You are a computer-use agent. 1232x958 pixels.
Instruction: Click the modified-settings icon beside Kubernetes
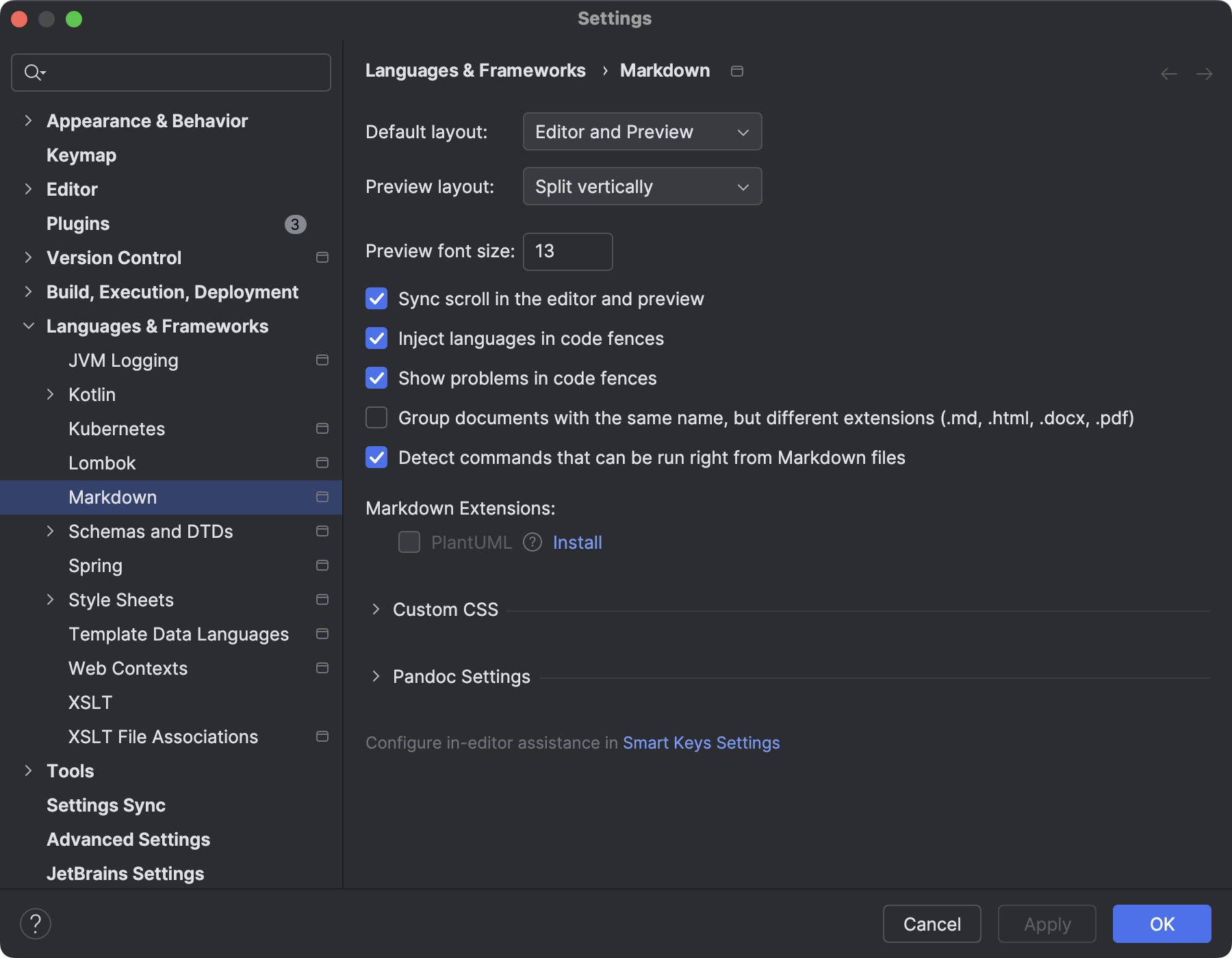(321, 428)
